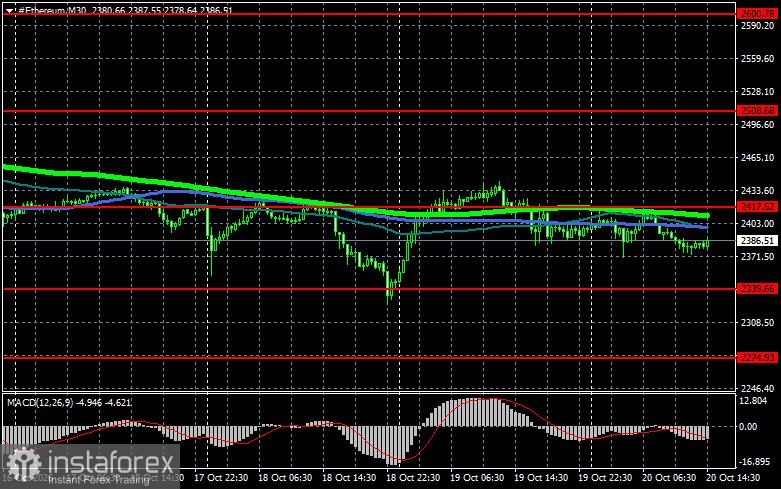The image size is (781, 489).
Task: Click the 2246.40 price scale value
Action: click(x=758, y=388)
